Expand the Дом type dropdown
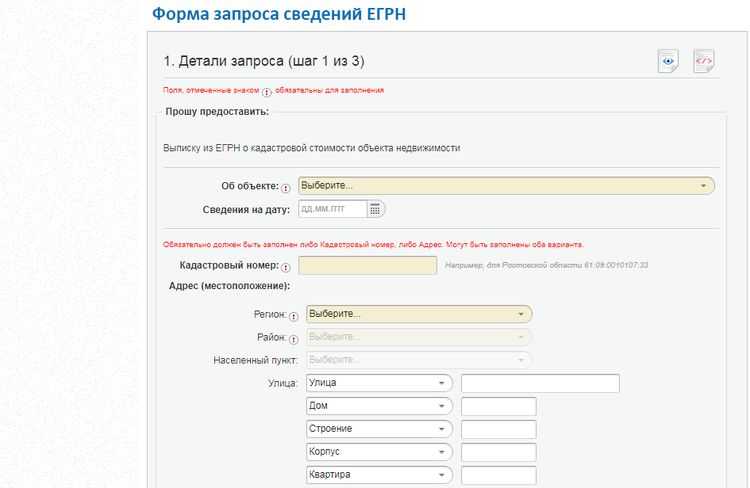The height and width of the screenshot is (488, 750). (379, 406)
